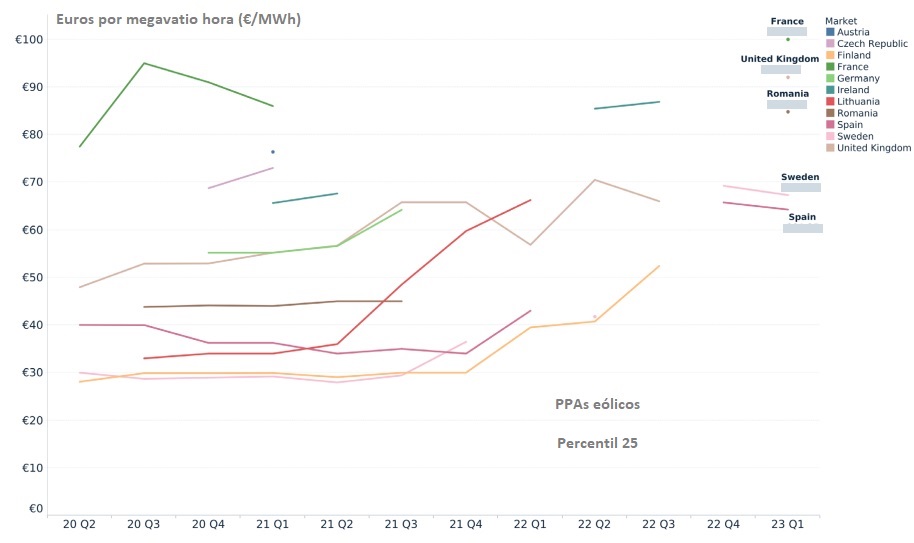
Task: Click the €100 y-axis label
Action: [x=28, y=40]
